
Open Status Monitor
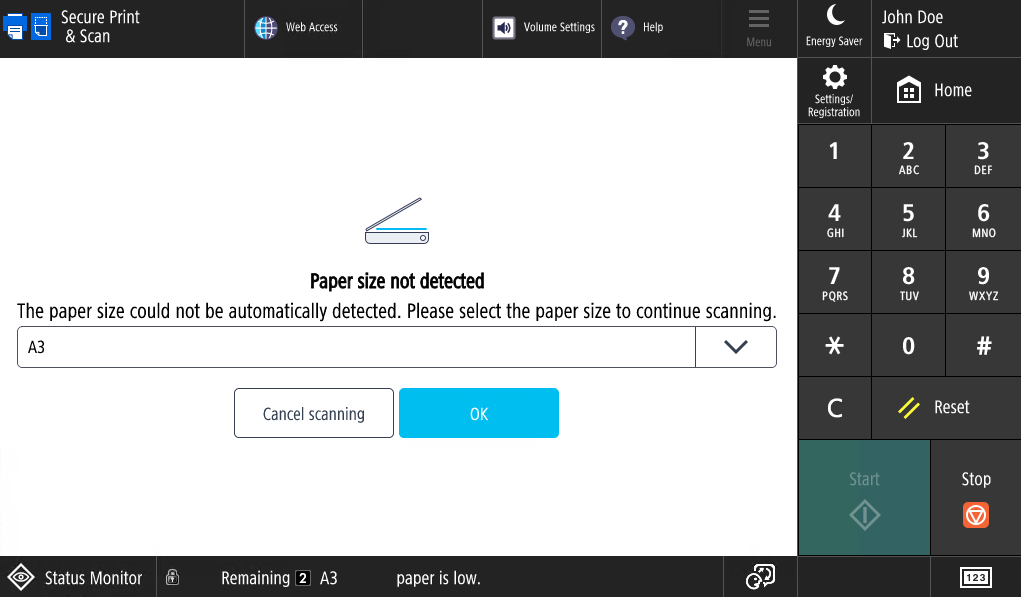point(77,577)
